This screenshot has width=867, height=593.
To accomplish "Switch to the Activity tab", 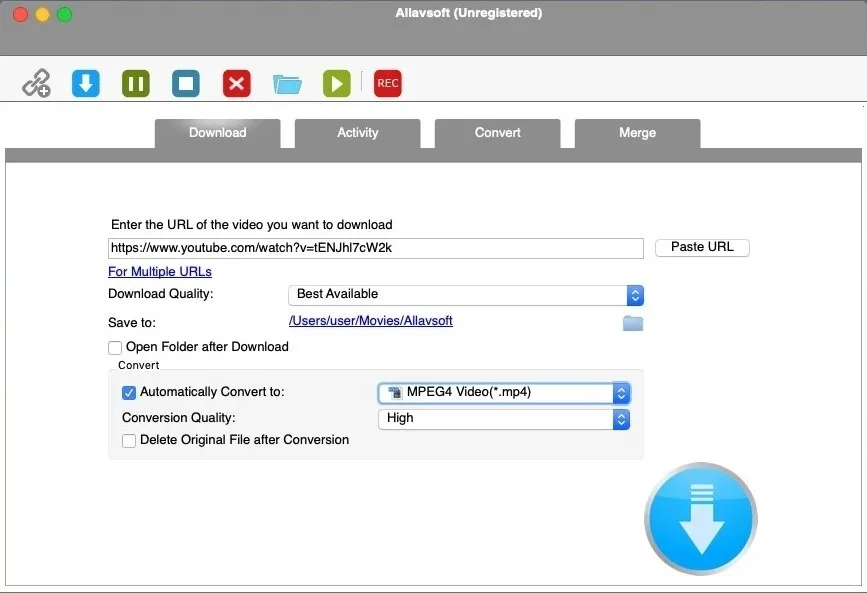I will click(x=357, y=133).
